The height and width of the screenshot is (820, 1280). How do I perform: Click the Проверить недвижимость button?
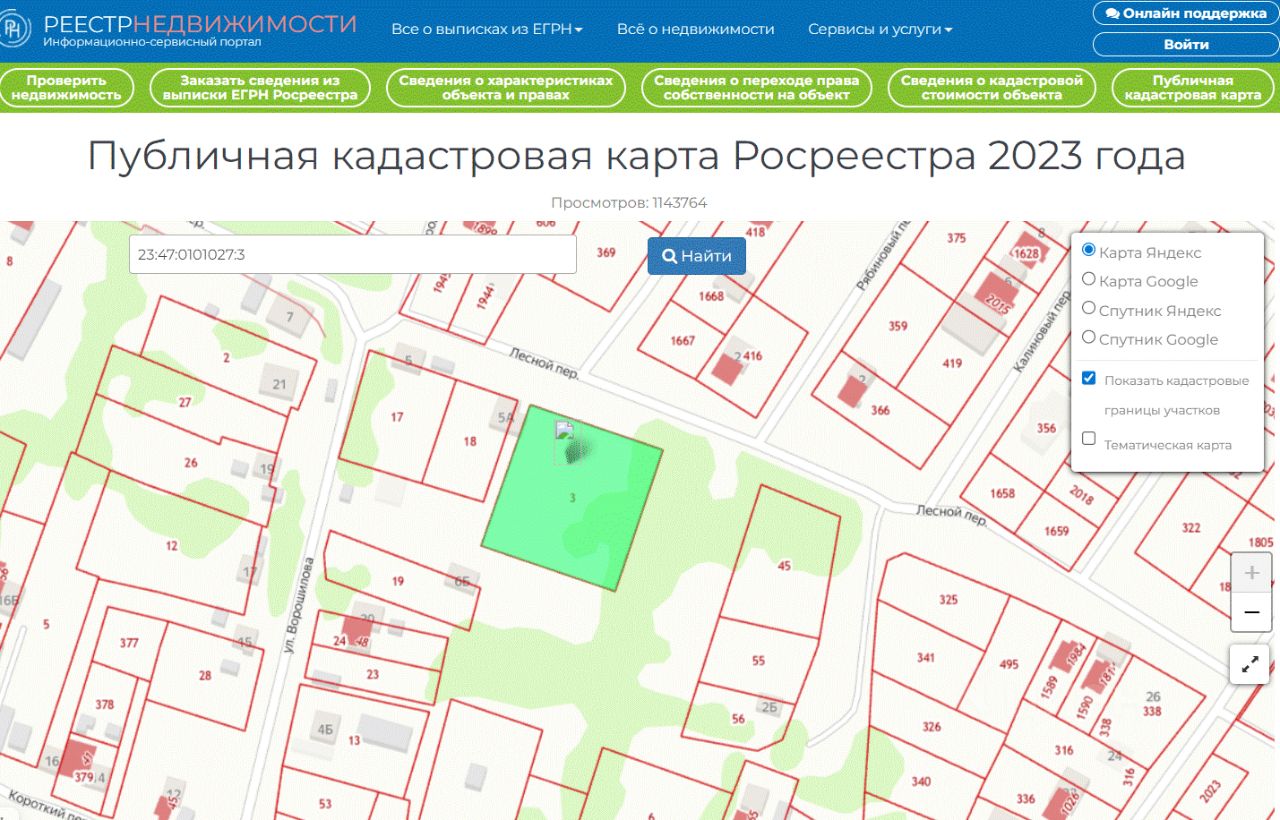point(67,88)
